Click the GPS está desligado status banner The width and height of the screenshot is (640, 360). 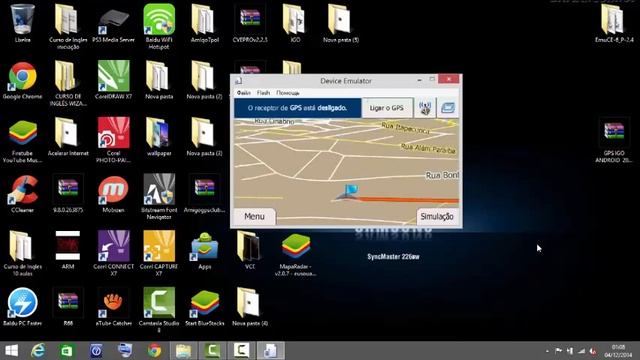[x=298, y=108]
